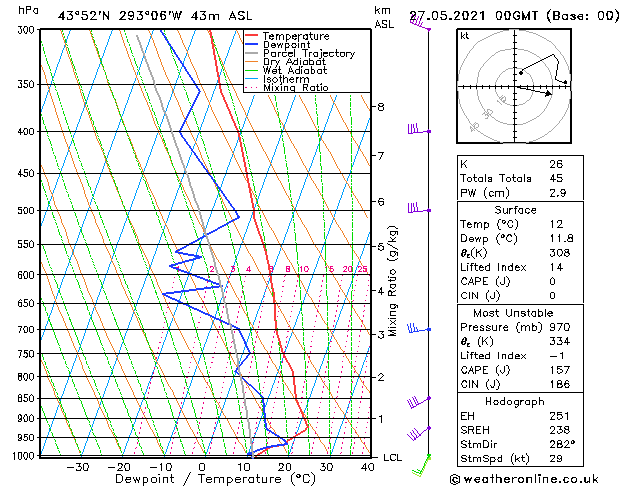The width and height of the screenshot is (629, 486).
Task: Click the wind barb at 500 hPa
Action: tap(419, 209)
